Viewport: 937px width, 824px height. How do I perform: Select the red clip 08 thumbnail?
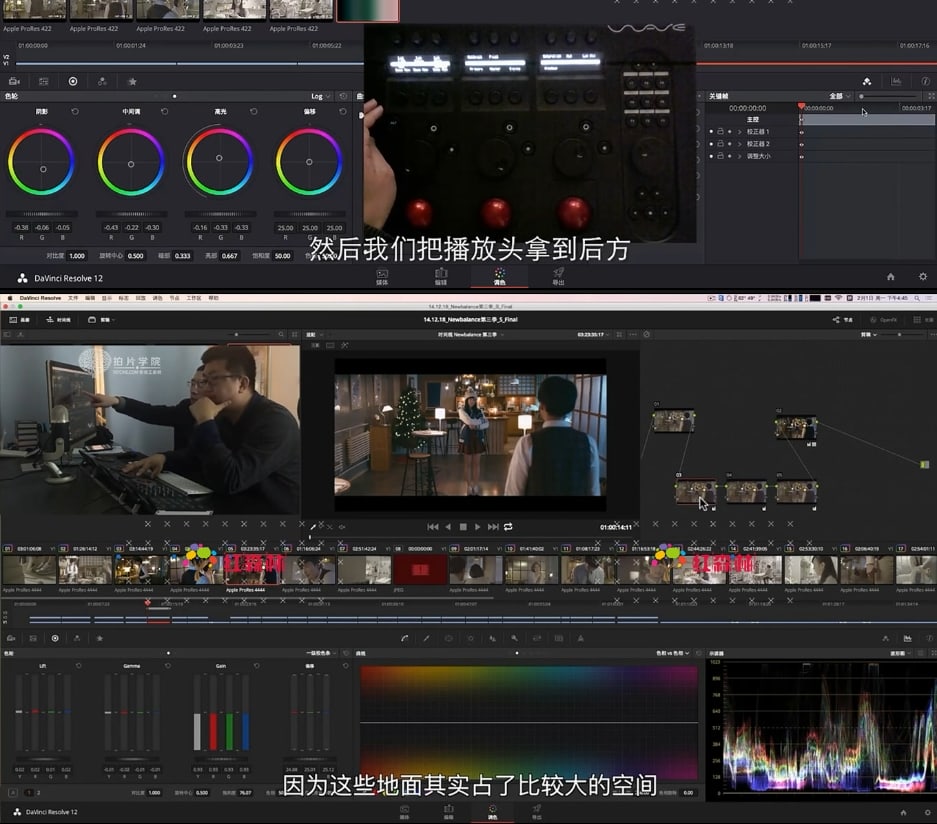pyautogui.click(x=420, y=569)
